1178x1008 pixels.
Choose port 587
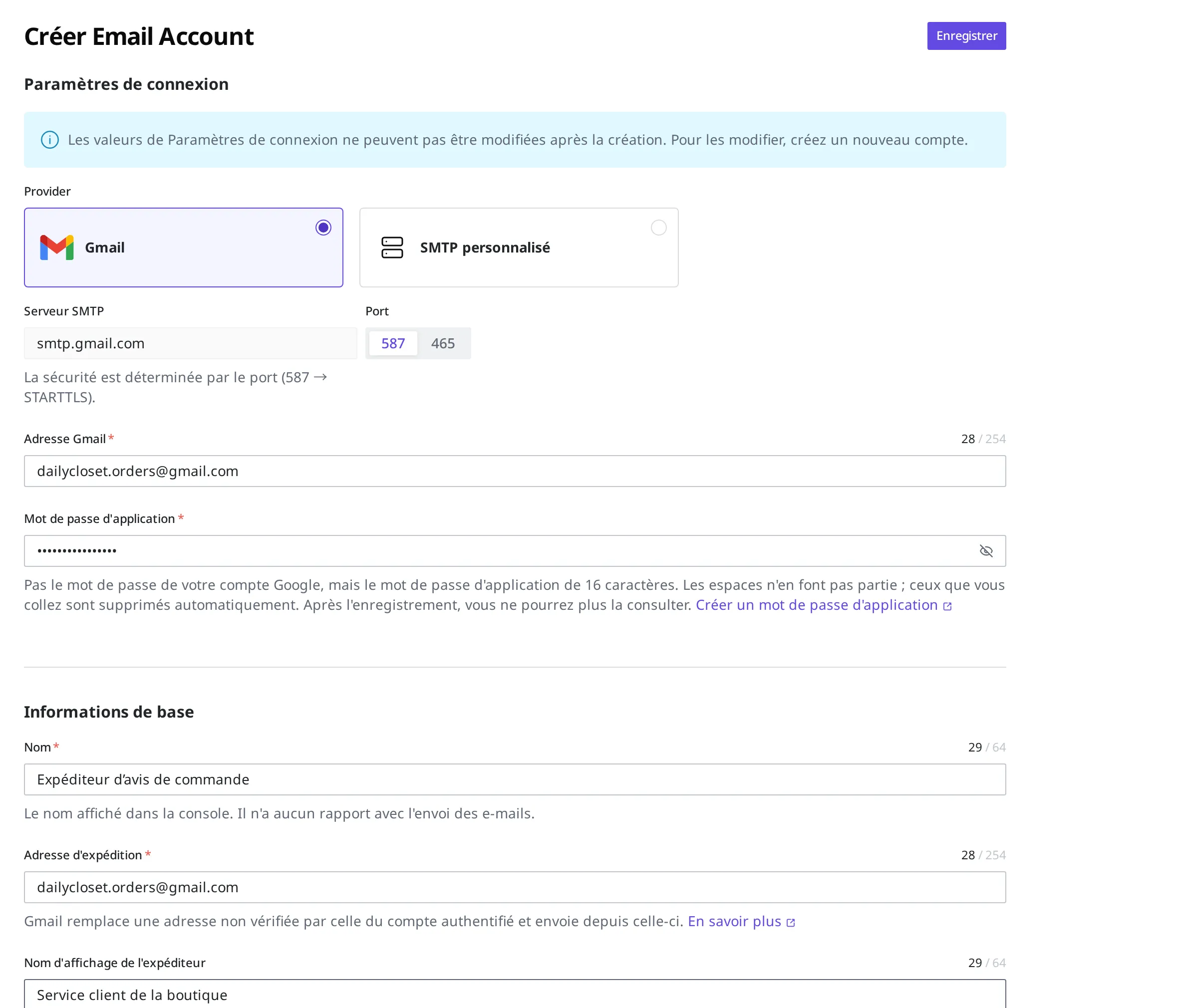393,343
